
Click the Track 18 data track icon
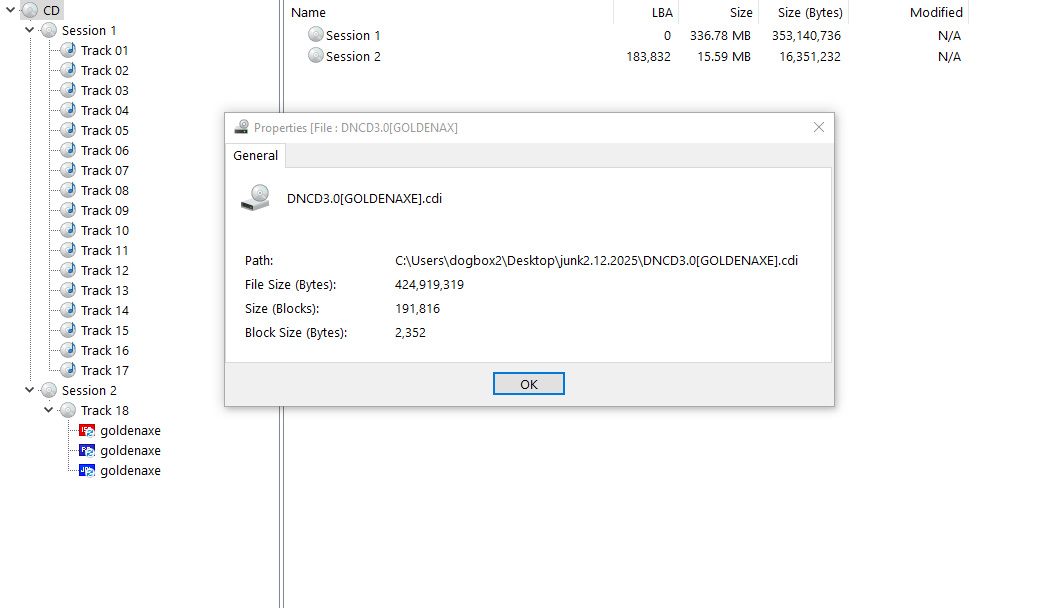pos(68,410)
